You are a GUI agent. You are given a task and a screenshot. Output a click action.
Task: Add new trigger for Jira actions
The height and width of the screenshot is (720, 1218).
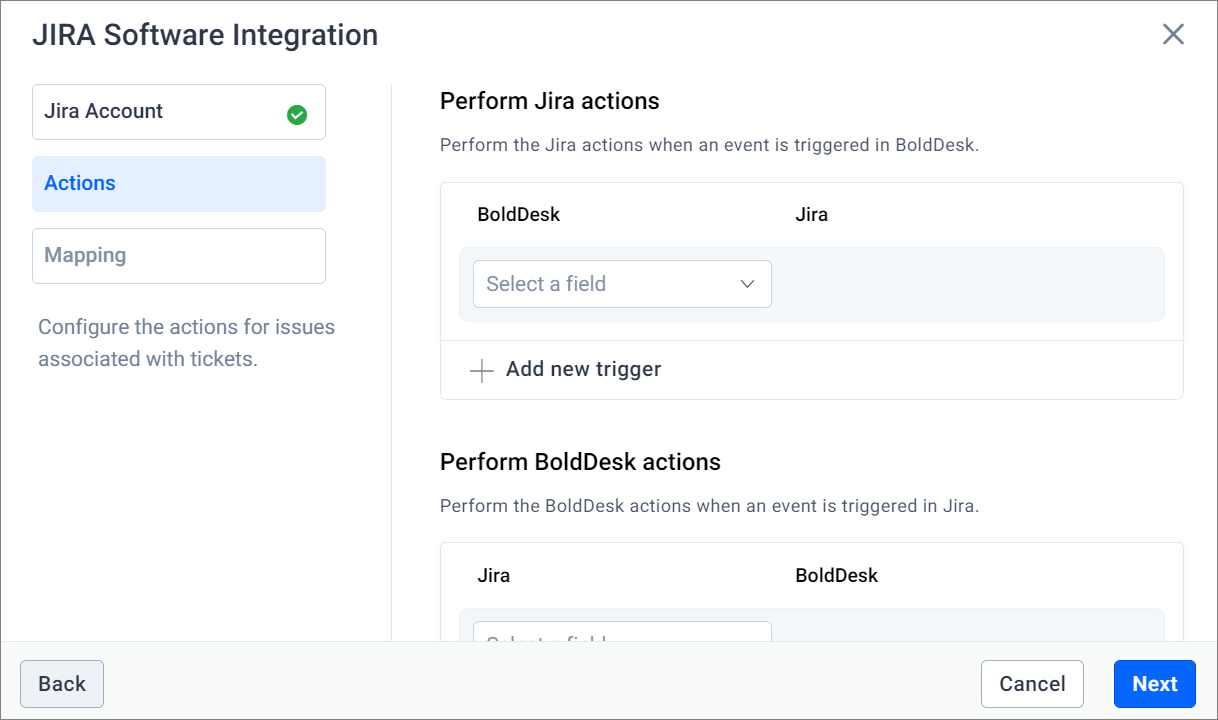[566, 370]
